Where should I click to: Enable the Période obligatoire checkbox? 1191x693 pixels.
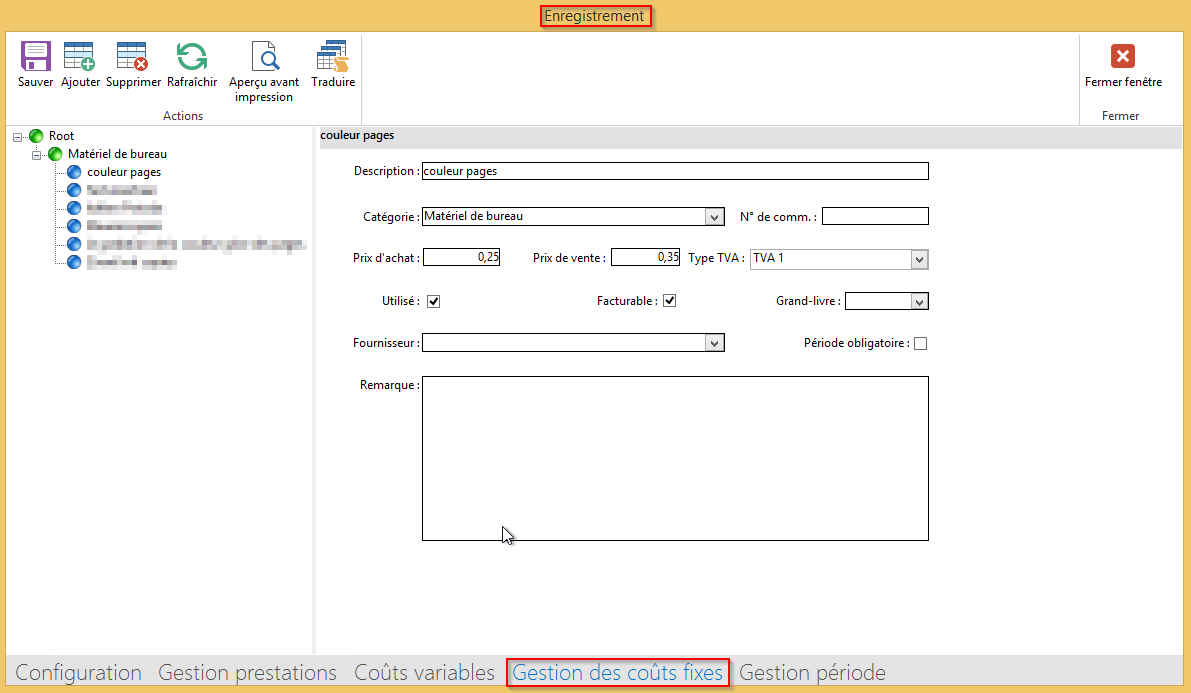pos(921,344)
